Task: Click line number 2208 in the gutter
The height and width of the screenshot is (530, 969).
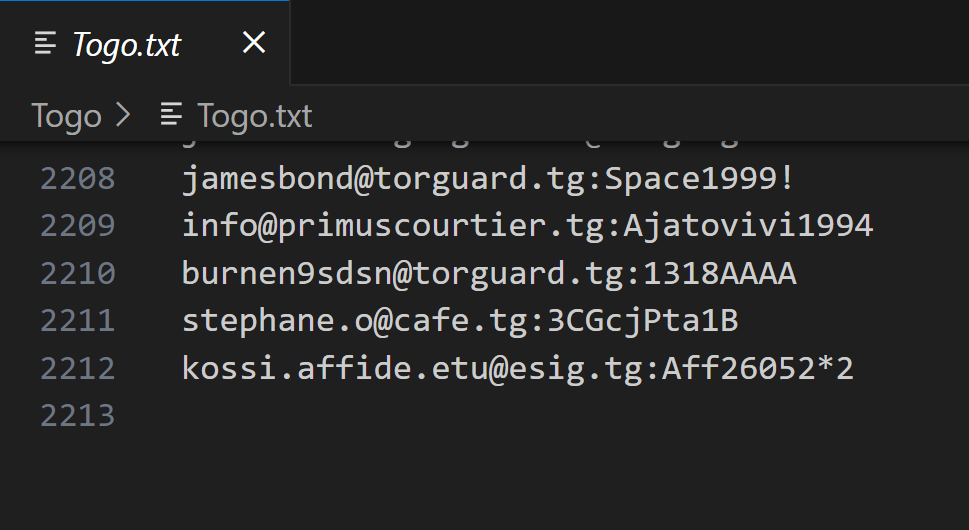Action: 78,178
